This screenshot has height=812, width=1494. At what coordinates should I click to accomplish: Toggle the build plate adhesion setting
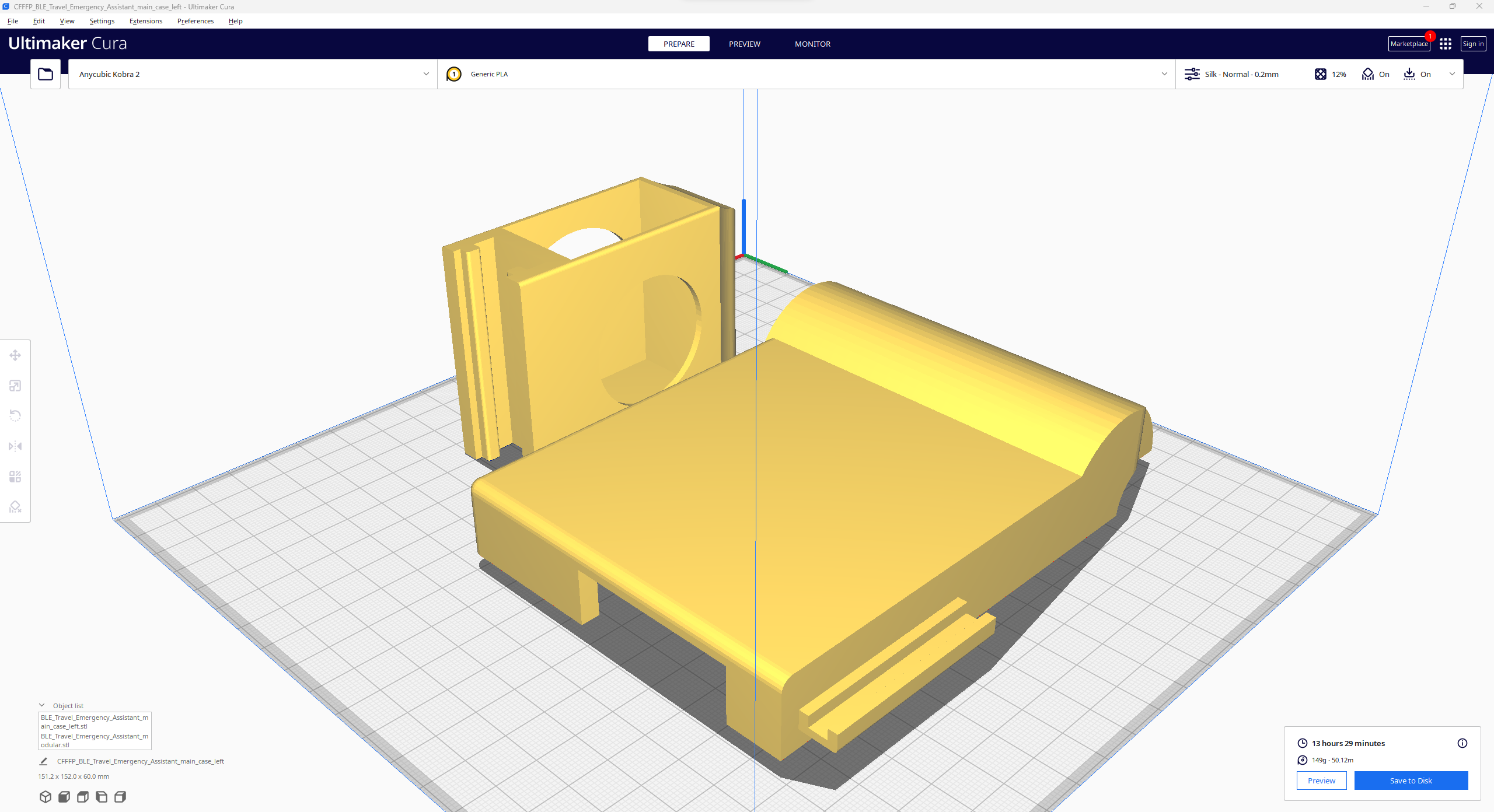pos(1418,74)
